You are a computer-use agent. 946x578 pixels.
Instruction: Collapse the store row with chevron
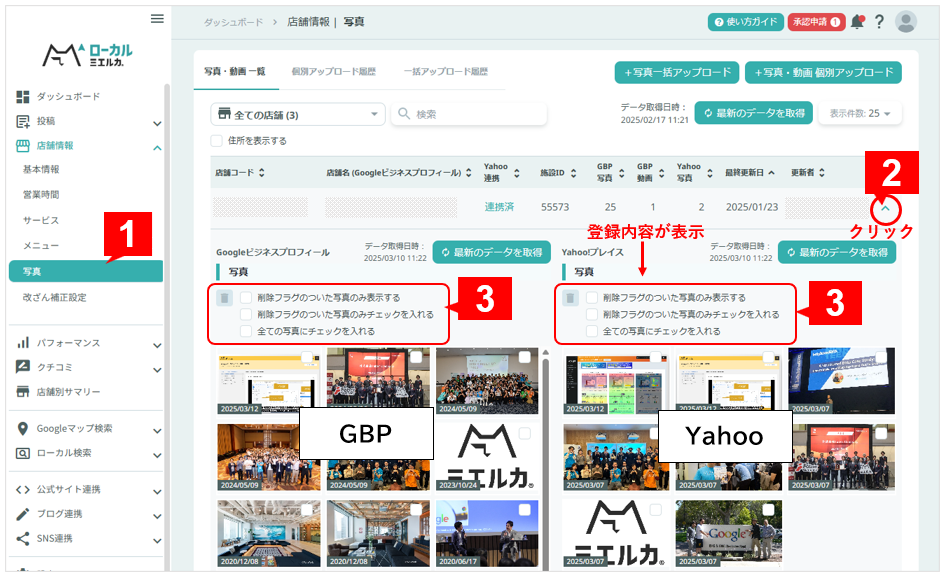tap(886, 208)
